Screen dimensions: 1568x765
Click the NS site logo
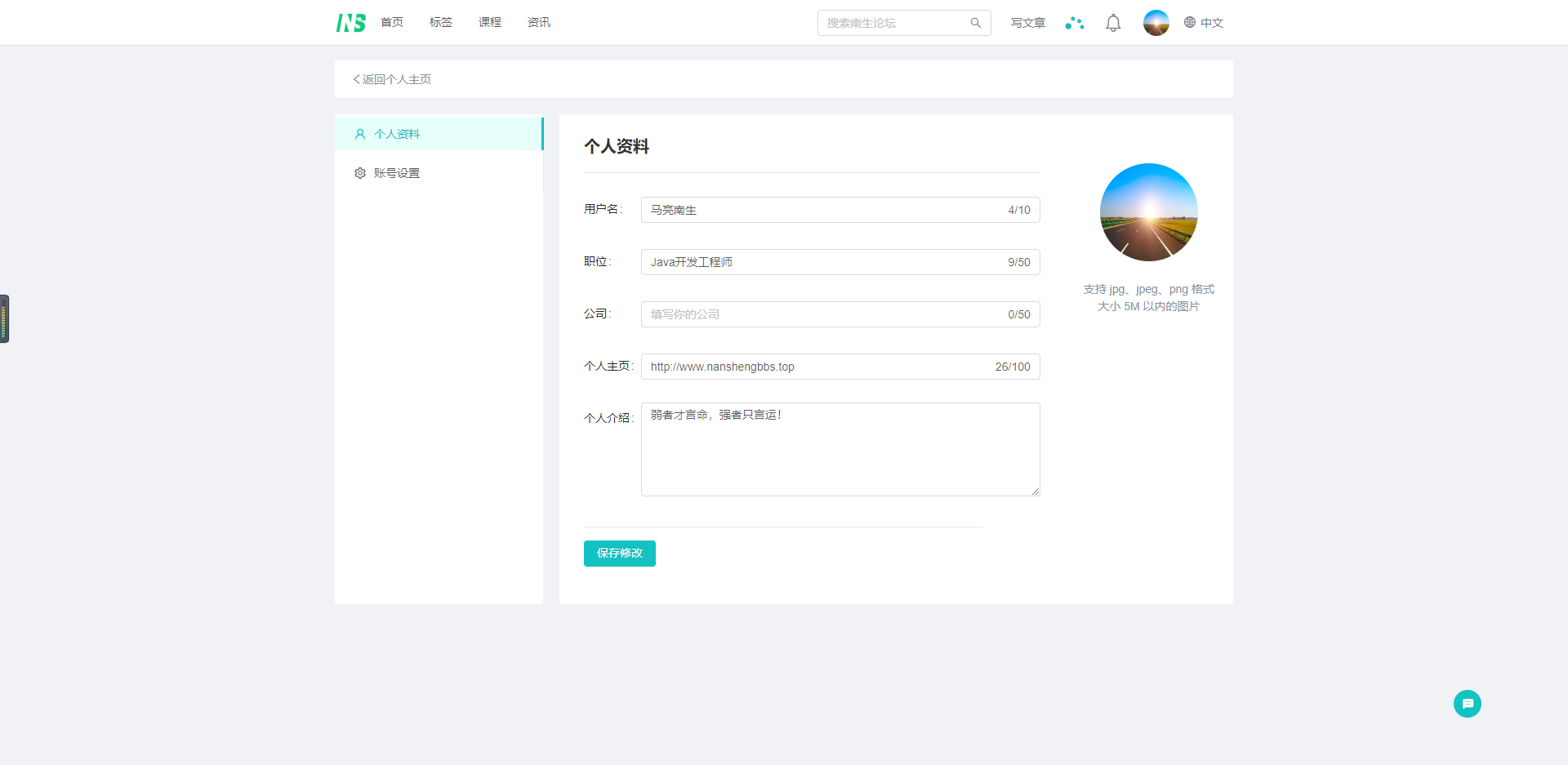tap(350, 22)
